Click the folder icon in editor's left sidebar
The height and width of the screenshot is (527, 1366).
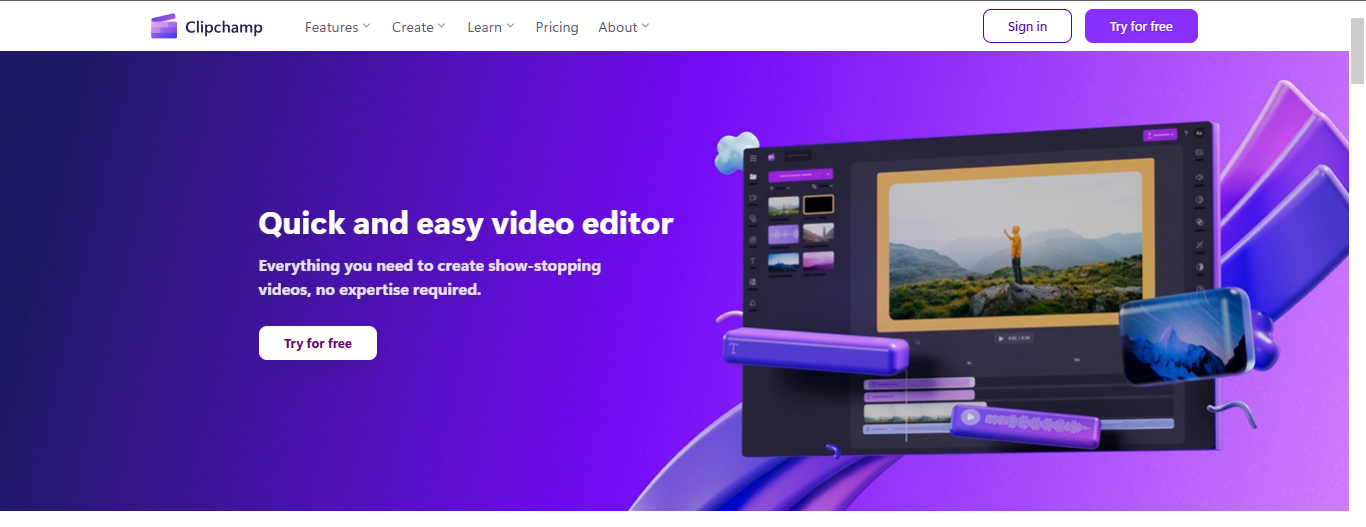click(753, 177)
